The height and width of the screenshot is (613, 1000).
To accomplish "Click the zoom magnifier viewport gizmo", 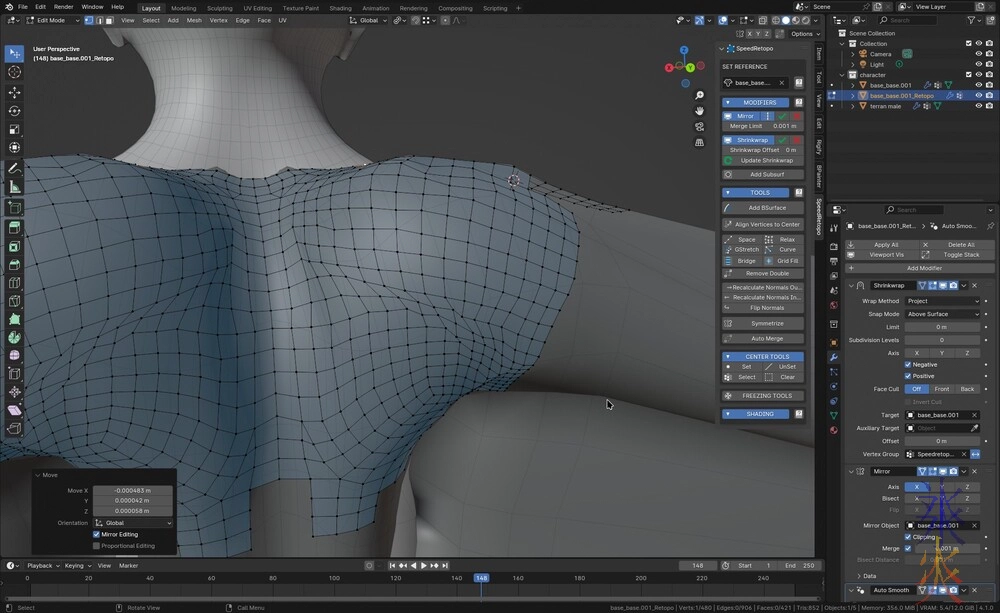I will [700, 95].
